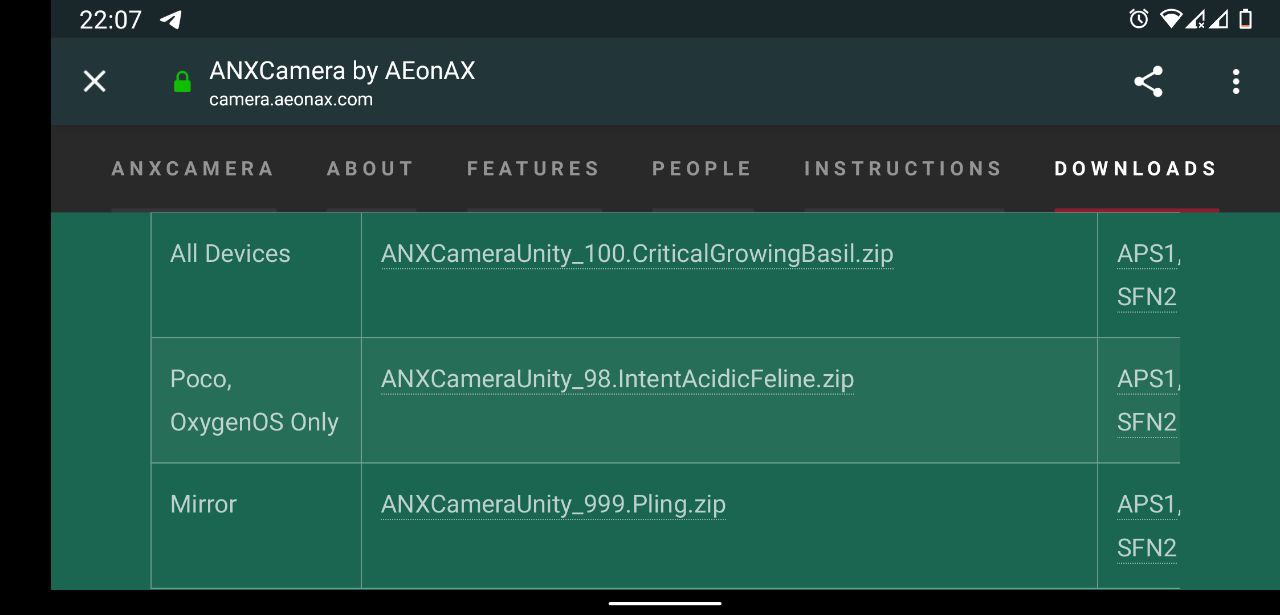Tap the battery status icon

[1245, 19]
